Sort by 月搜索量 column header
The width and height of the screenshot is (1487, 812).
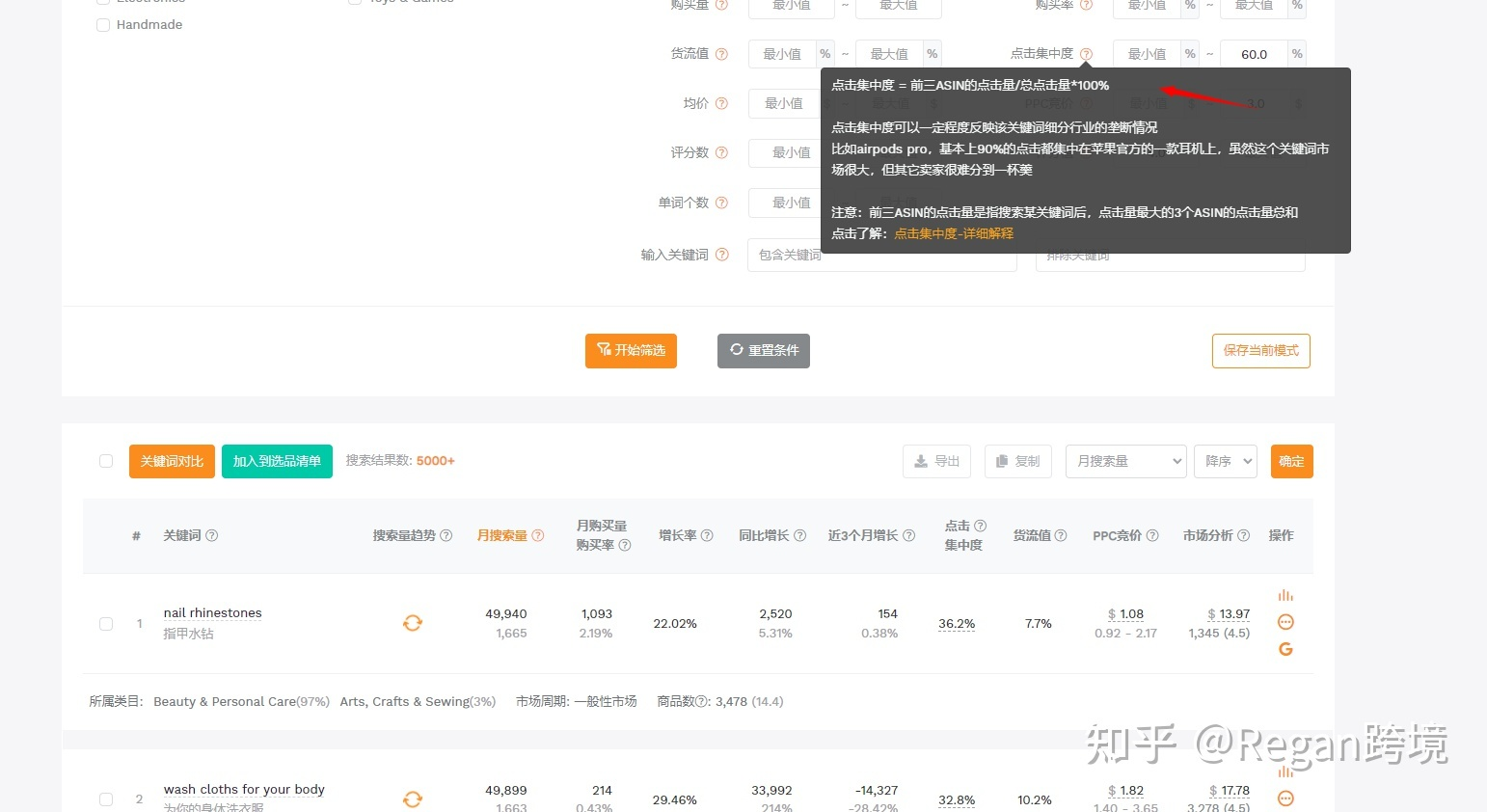(x=502, y=535)
